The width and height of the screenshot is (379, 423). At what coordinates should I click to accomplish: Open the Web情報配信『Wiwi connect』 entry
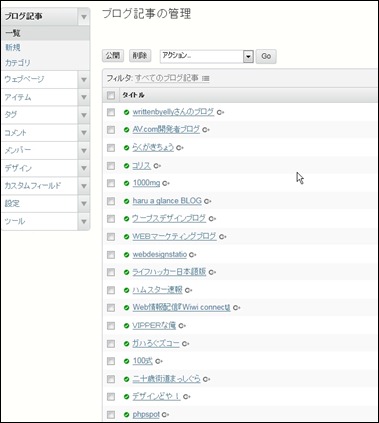(181, 308)
